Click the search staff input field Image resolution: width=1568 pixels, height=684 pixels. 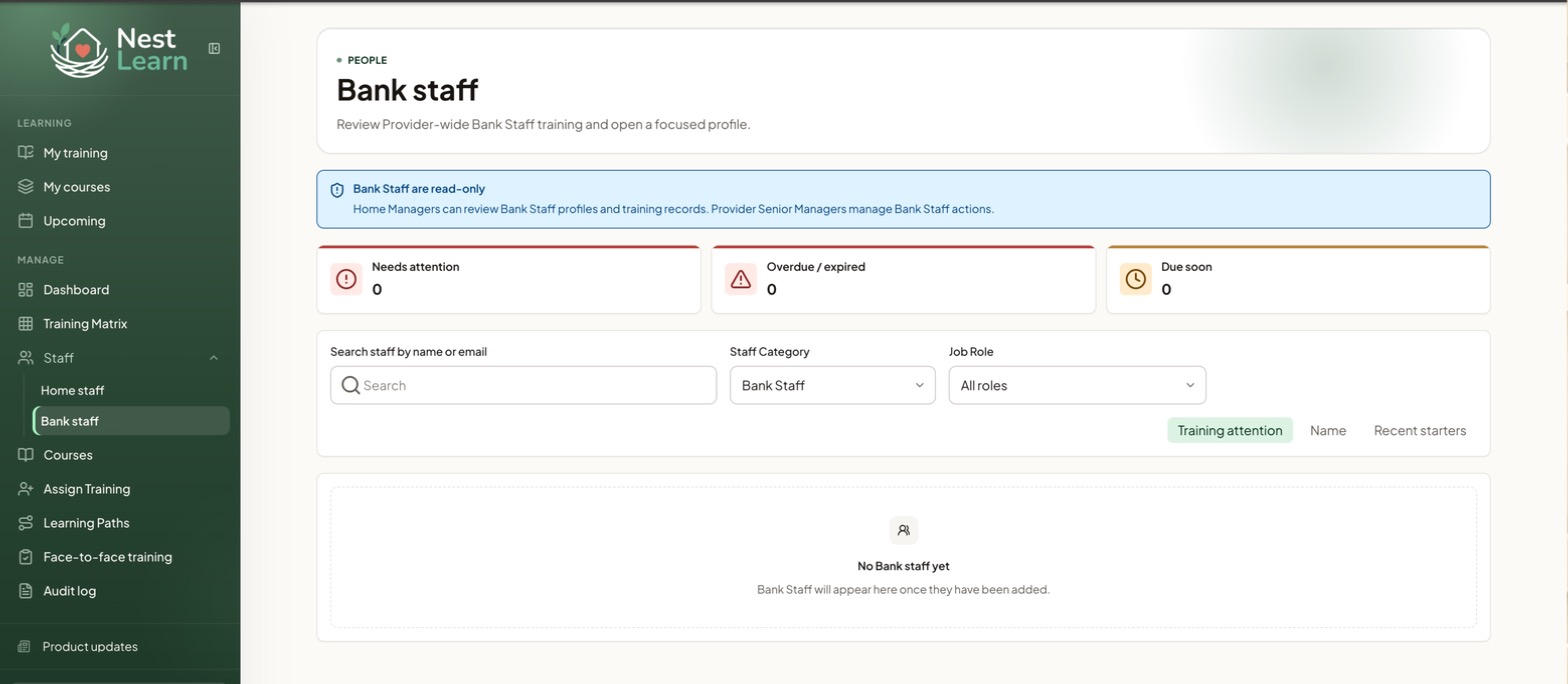point(523,385)
